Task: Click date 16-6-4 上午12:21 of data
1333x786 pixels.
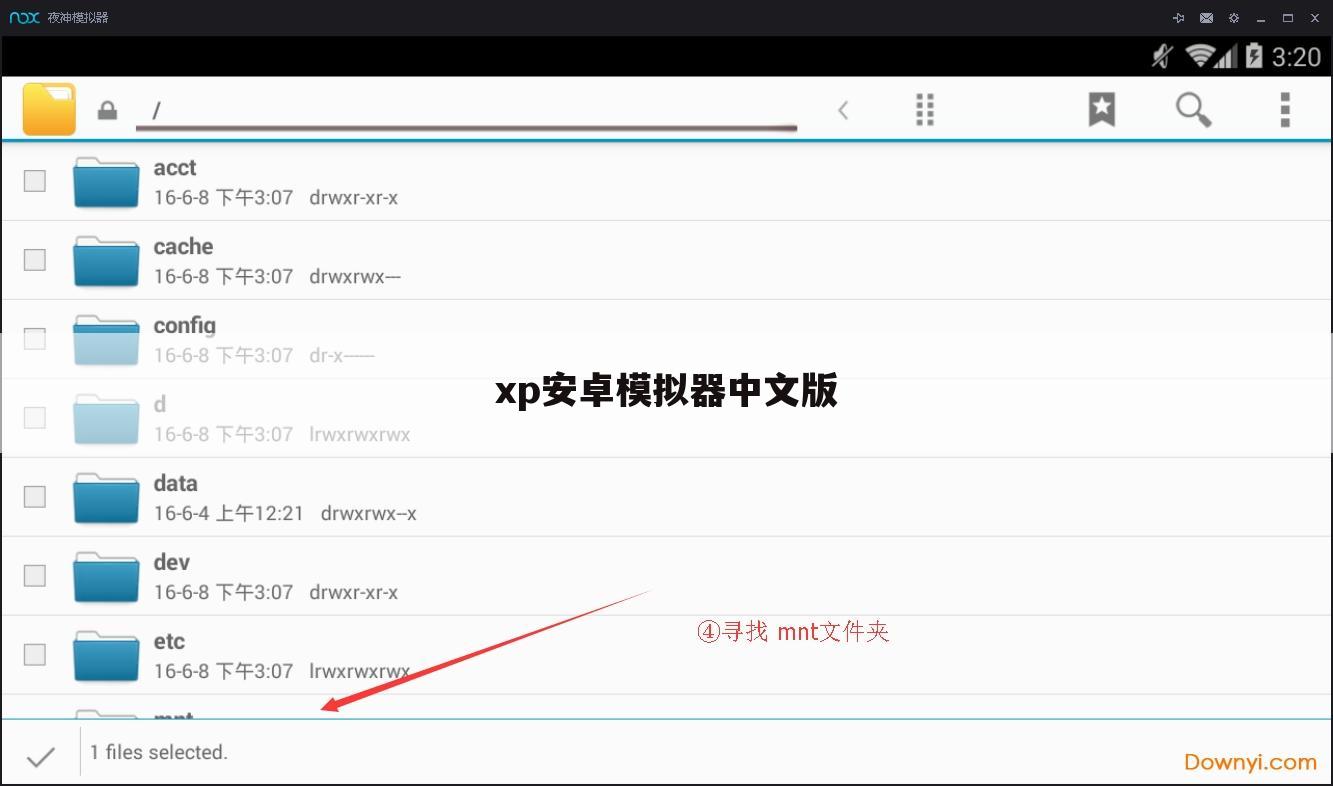Action: (x=228, y=514)
